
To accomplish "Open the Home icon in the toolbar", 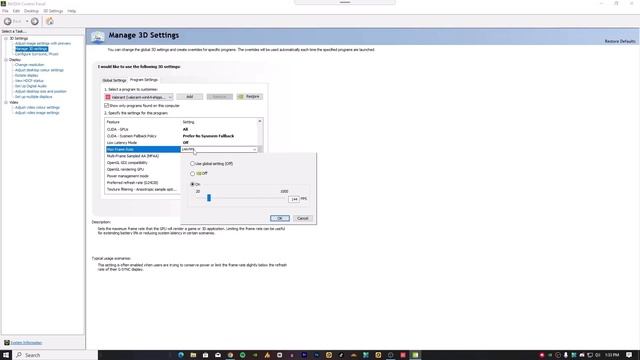I will tap(50, 21).
